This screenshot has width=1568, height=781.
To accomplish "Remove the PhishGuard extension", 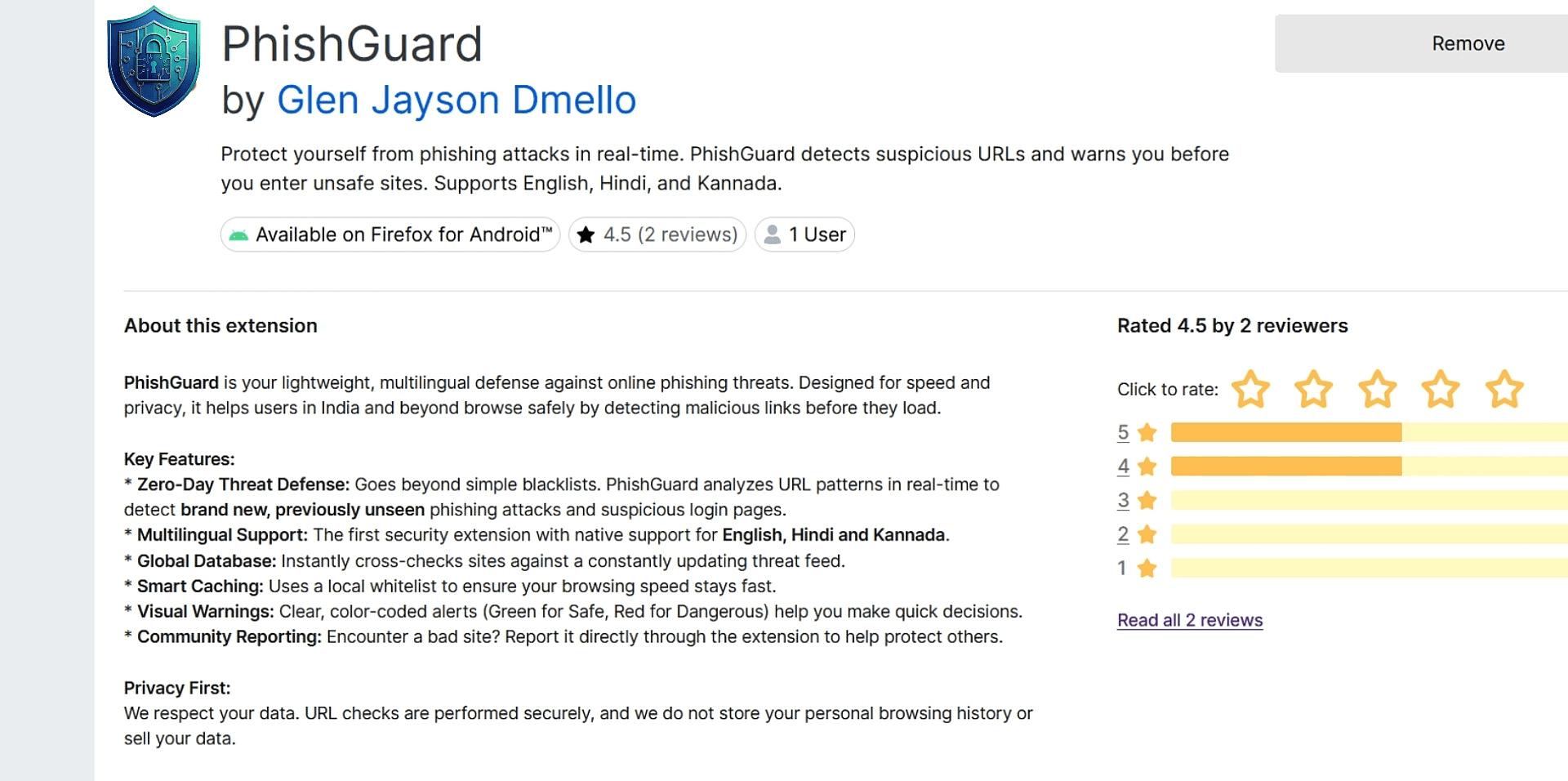I will [x=1468, y=42].
